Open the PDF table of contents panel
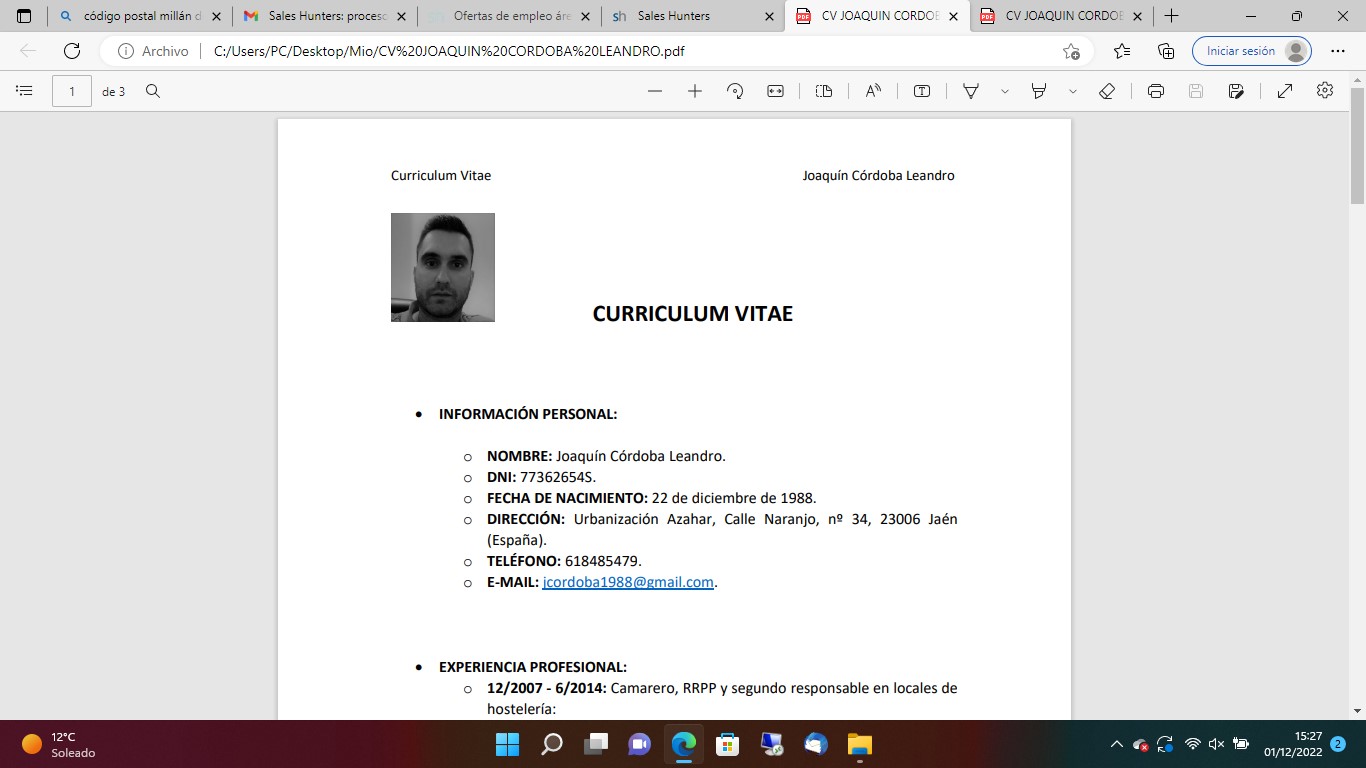1366x768 pixels. (25, 91)
